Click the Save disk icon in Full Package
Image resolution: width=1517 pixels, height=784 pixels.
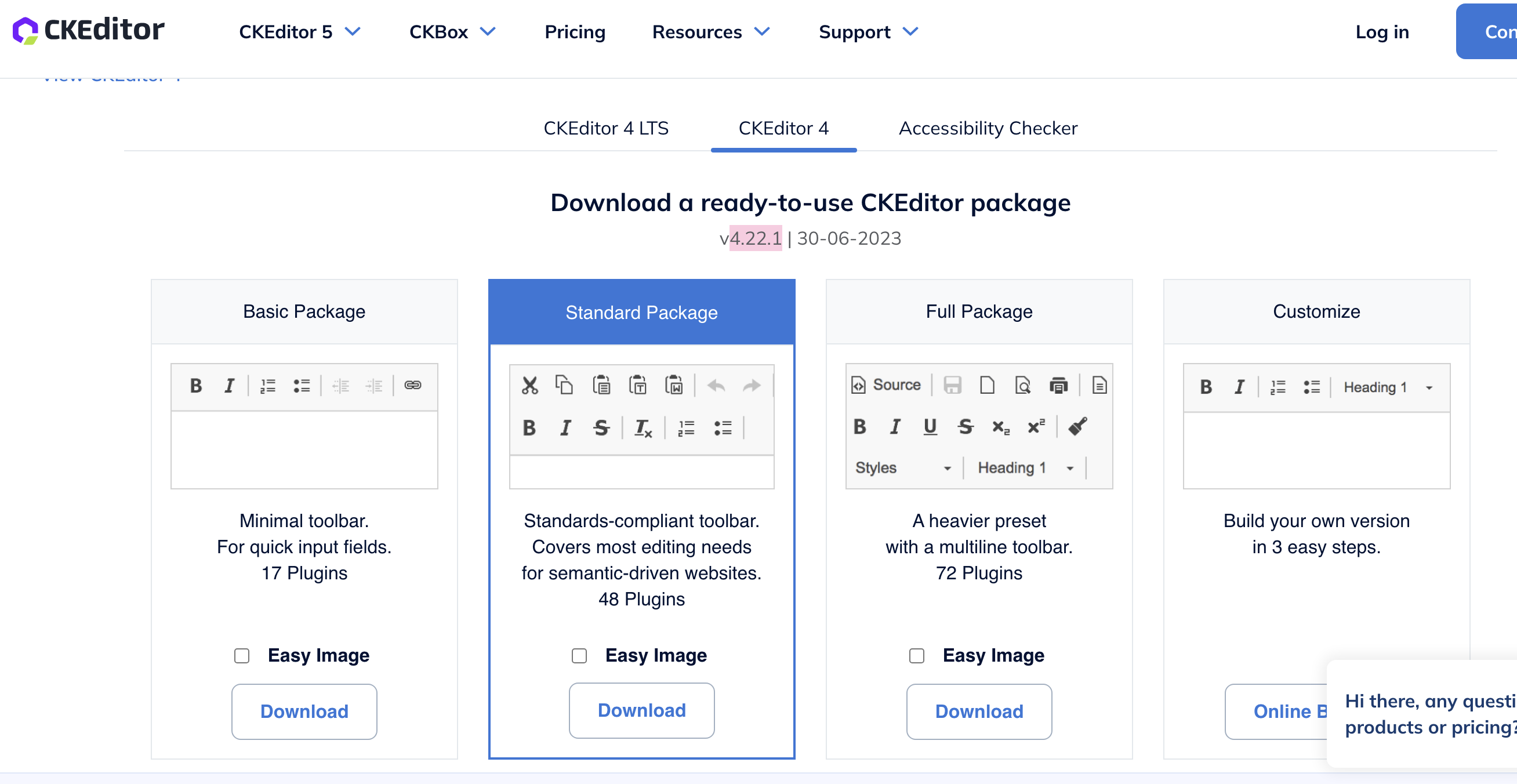(952, 385)
